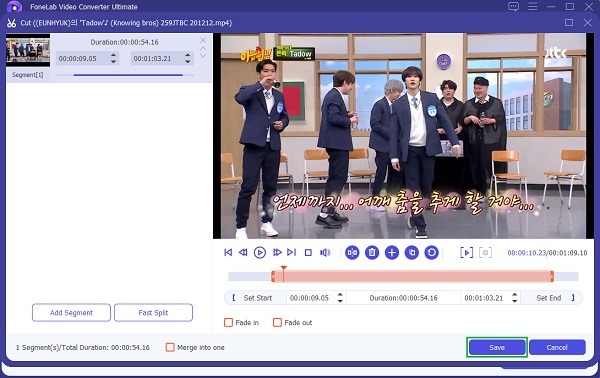This screenshot has height=378, width=600.
Task: Jump to the start of the video
Action: (228, 253)
